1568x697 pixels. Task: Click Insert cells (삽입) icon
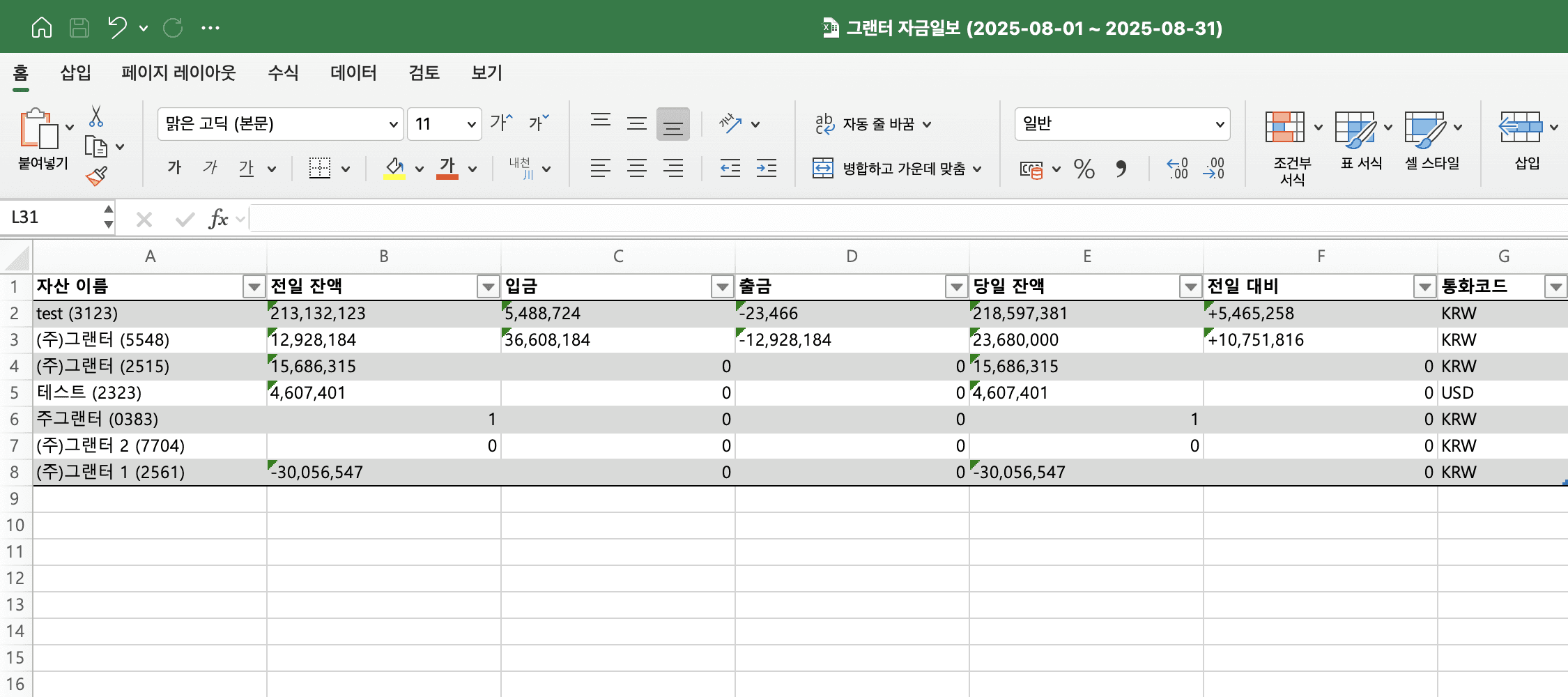tap(1520, 127)
